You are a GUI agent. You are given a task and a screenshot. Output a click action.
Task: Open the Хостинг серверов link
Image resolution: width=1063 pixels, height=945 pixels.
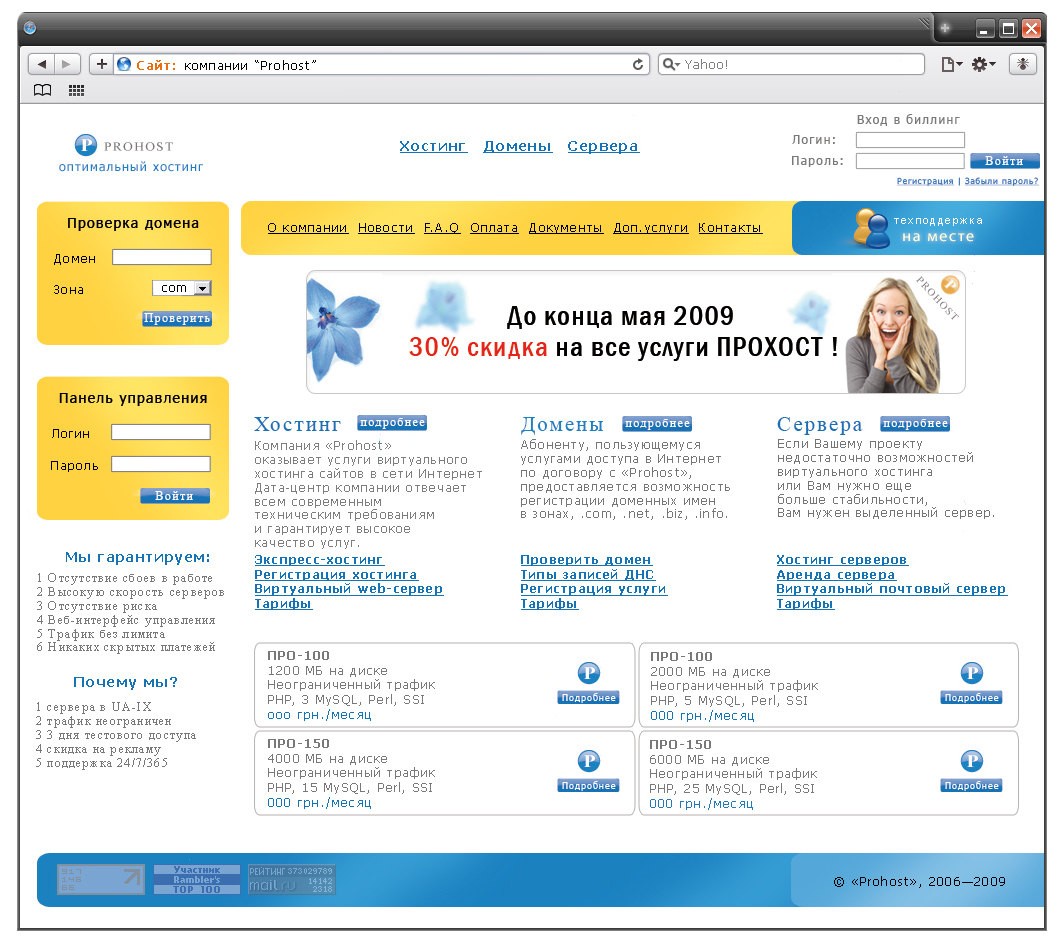(842, 560)
